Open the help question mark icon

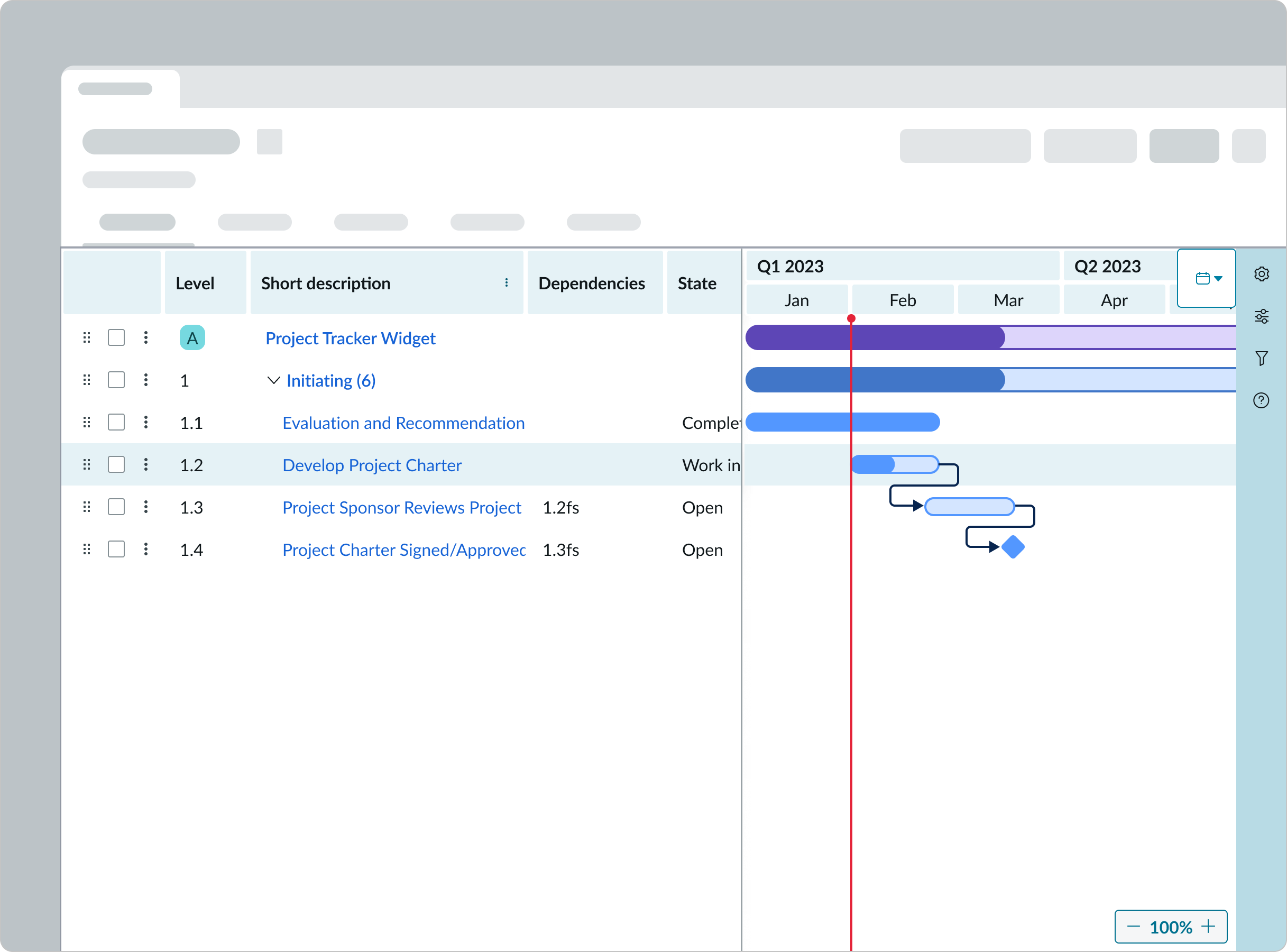pyautogui.click(x=1261, y=400)
